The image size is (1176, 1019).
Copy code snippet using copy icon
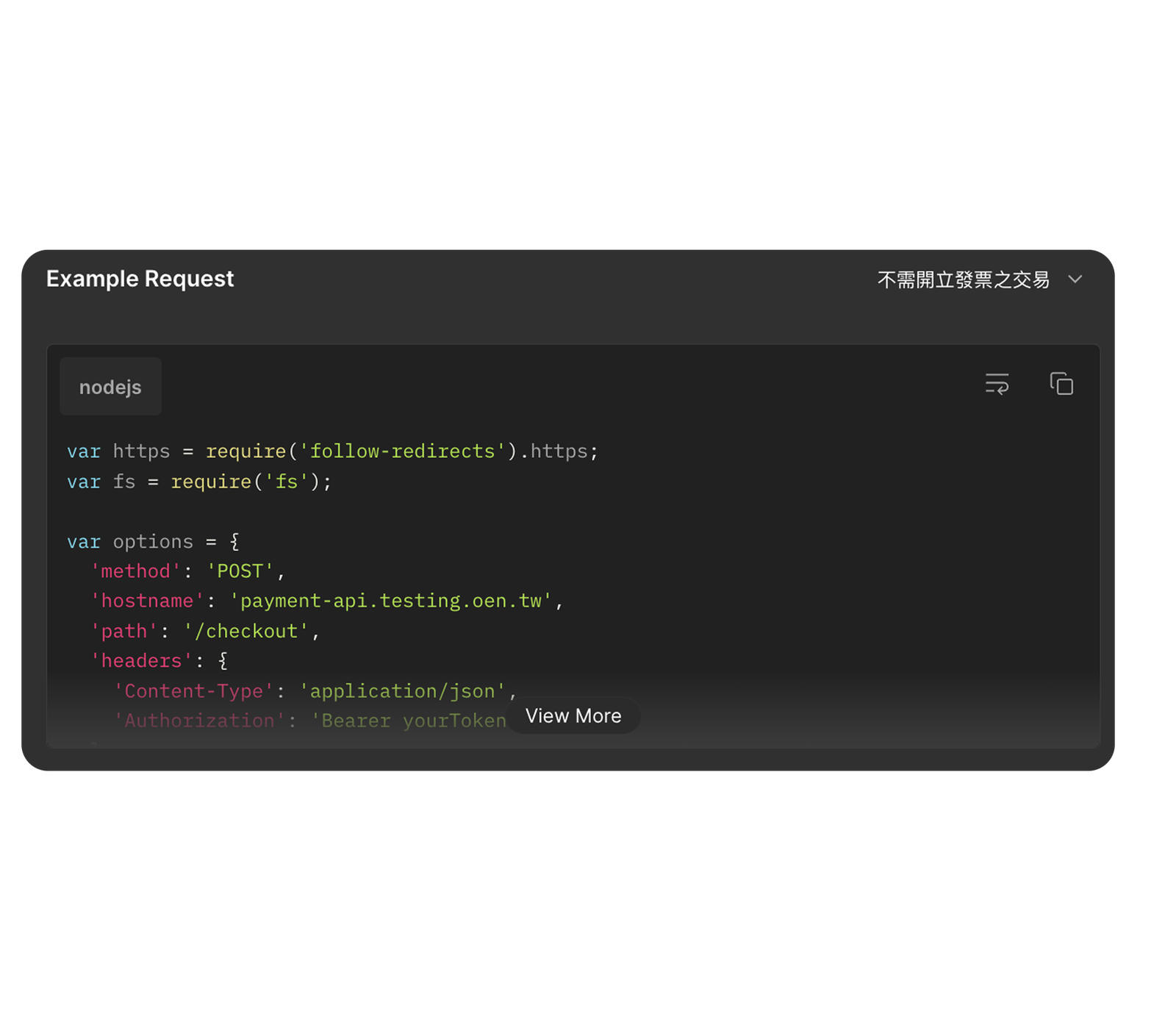[x=1061, y=383]
